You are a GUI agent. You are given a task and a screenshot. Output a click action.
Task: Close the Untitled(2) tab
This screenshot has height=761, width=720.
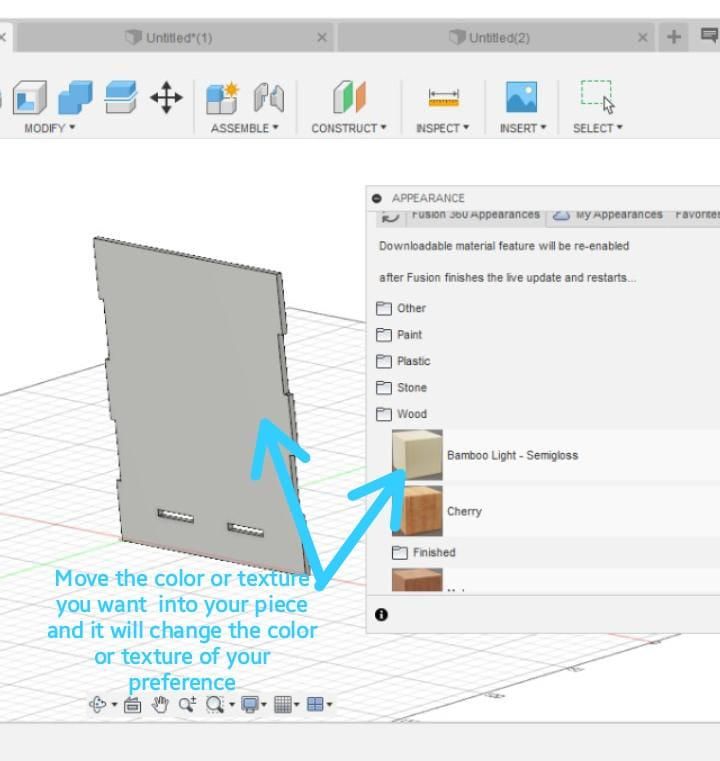642,37
